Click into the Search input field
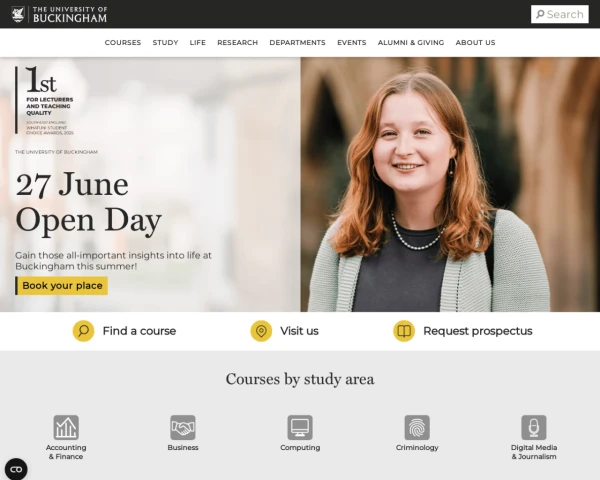Image resolution: width=600 pixels, height=480 pixels. coord(559,14)
